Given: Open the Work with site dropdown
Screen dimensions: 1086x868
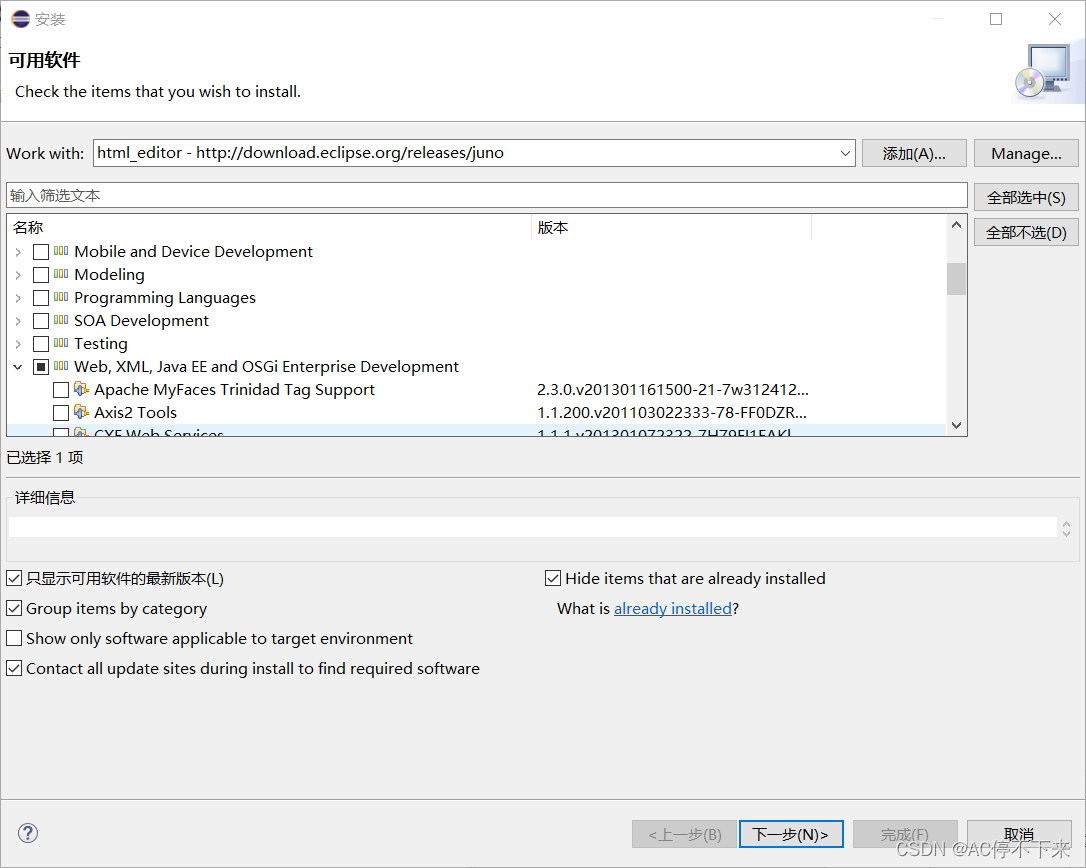Looking at the screenshot, I should 845,153.
